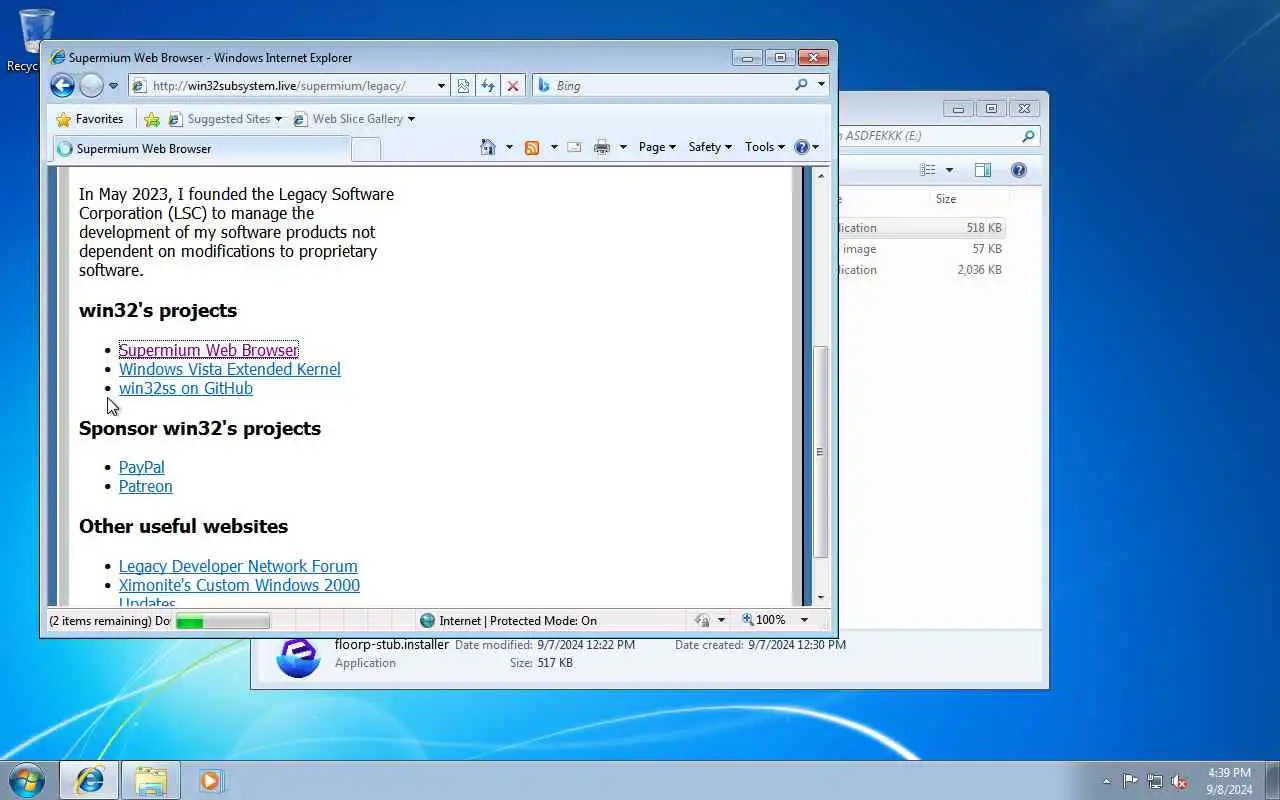Click the PayPal sponsor link
The height and width of the screenshot is (800, 1280).
tap(142, 467)
